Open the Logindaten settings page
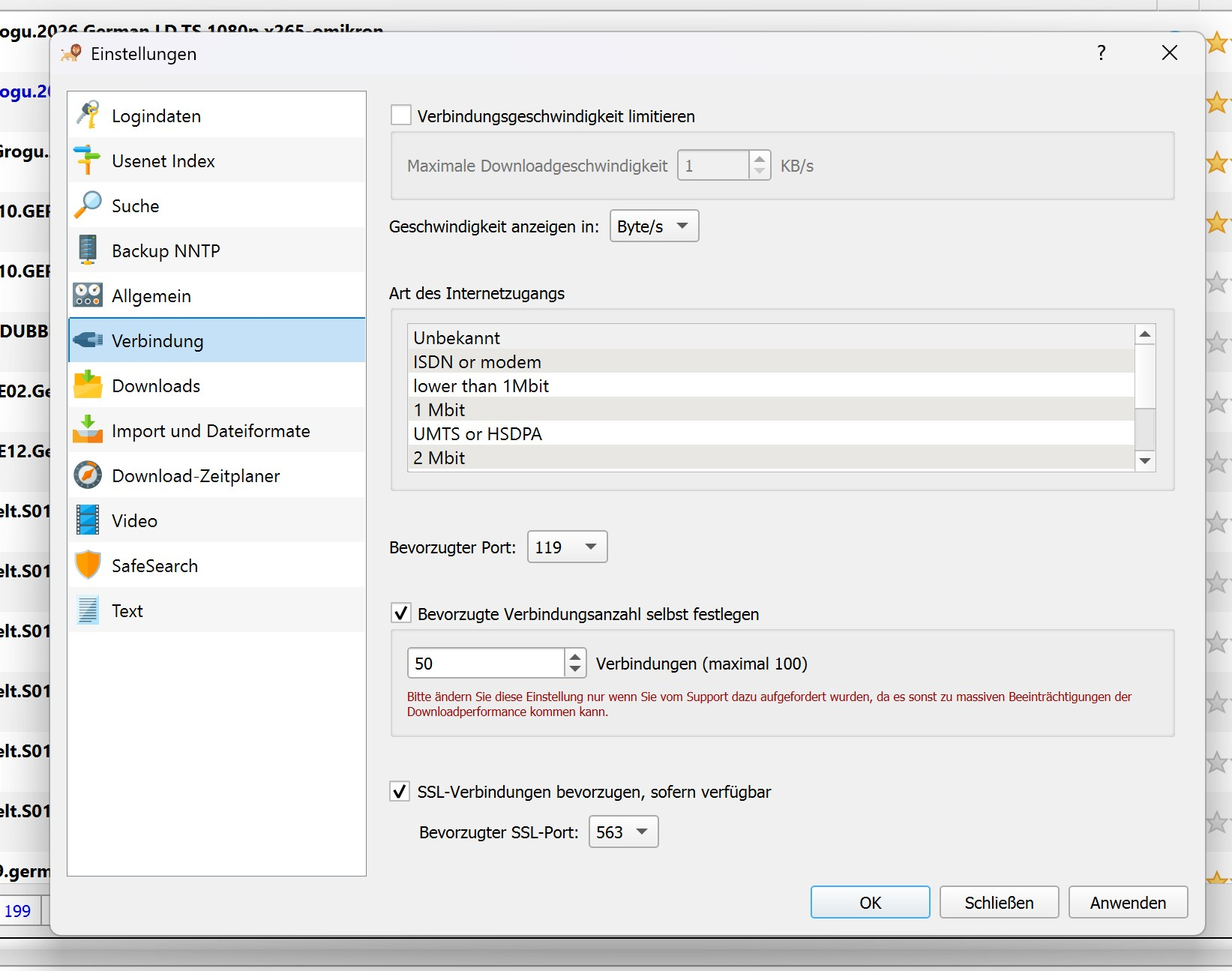The height and width of the screenshot is (971, 1232). click(x=217, y=115)
